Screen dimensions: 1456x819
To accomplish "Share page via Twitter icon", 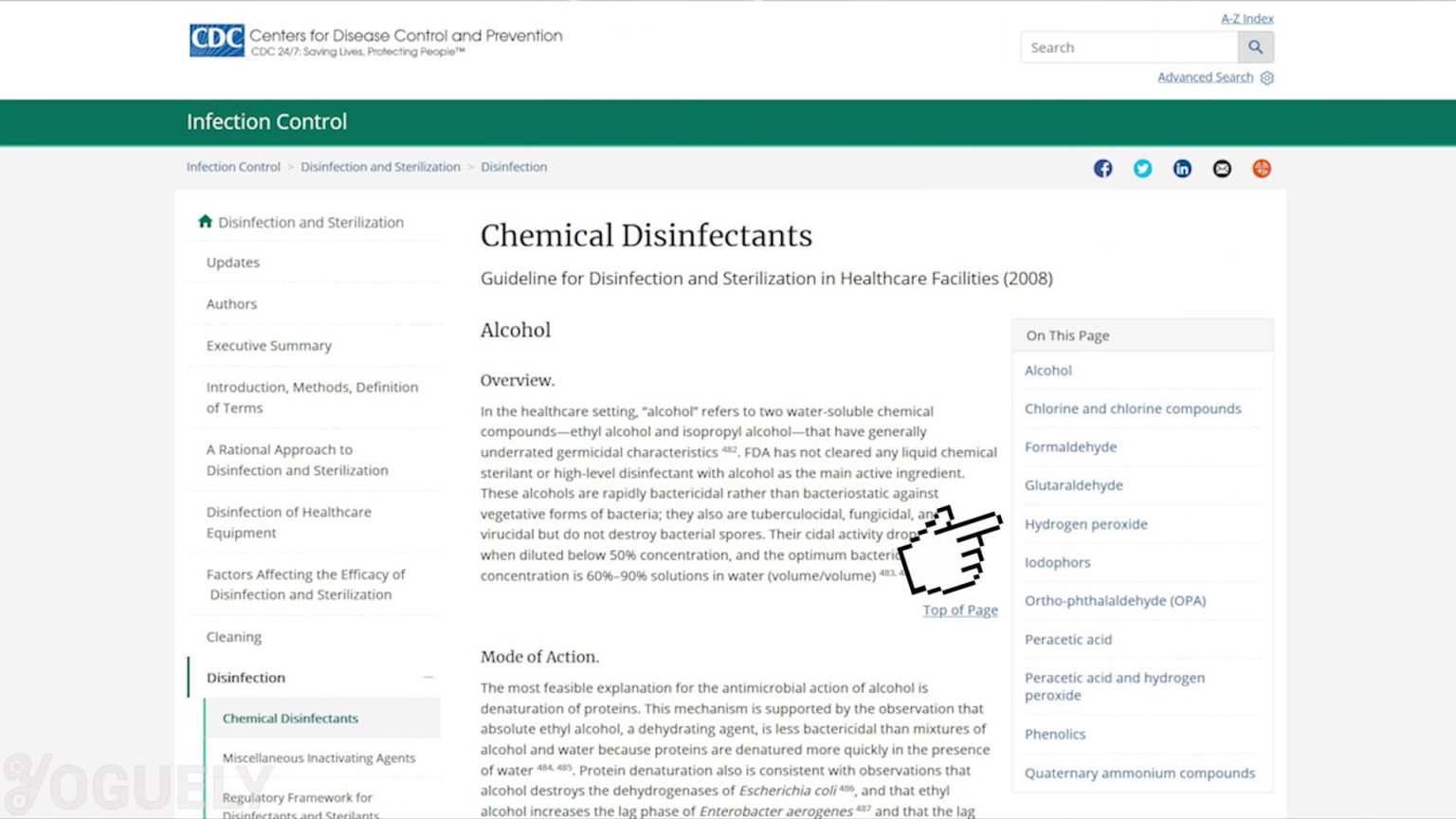I will pos(1142,169).
